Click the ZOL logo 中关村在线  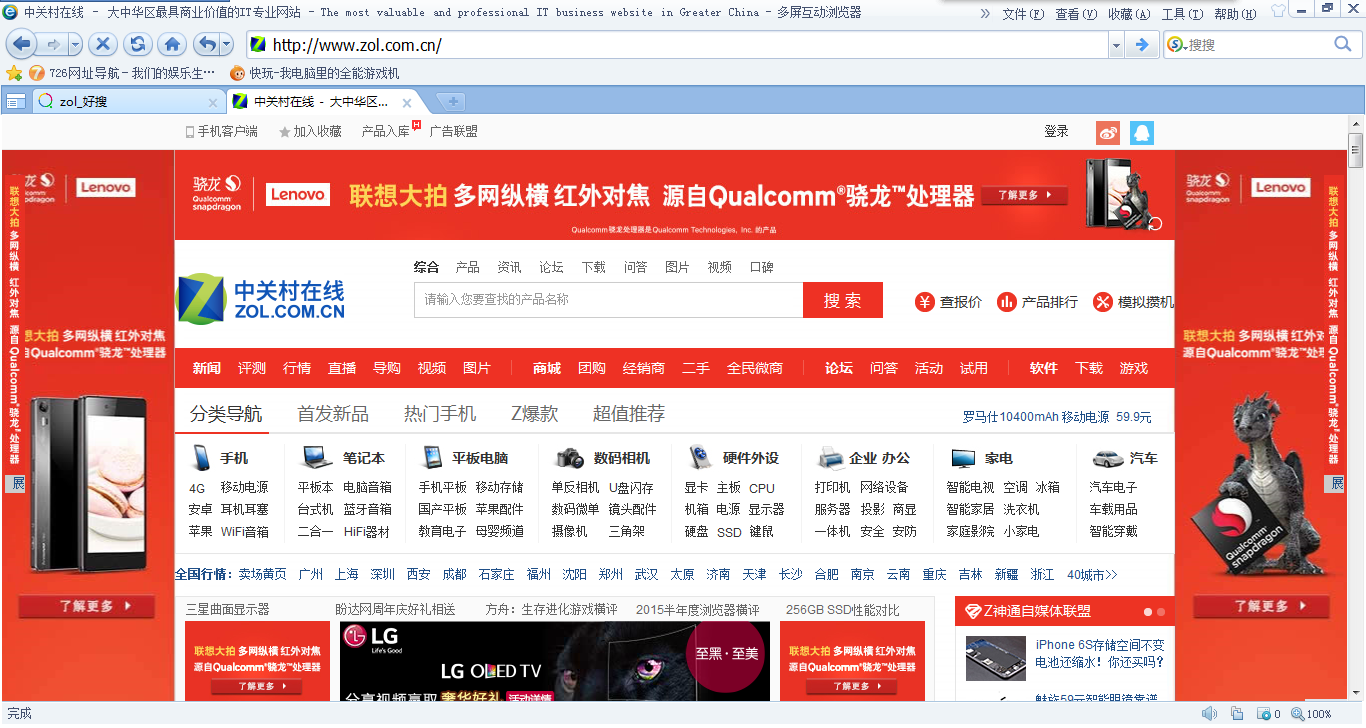click(261, 298)
